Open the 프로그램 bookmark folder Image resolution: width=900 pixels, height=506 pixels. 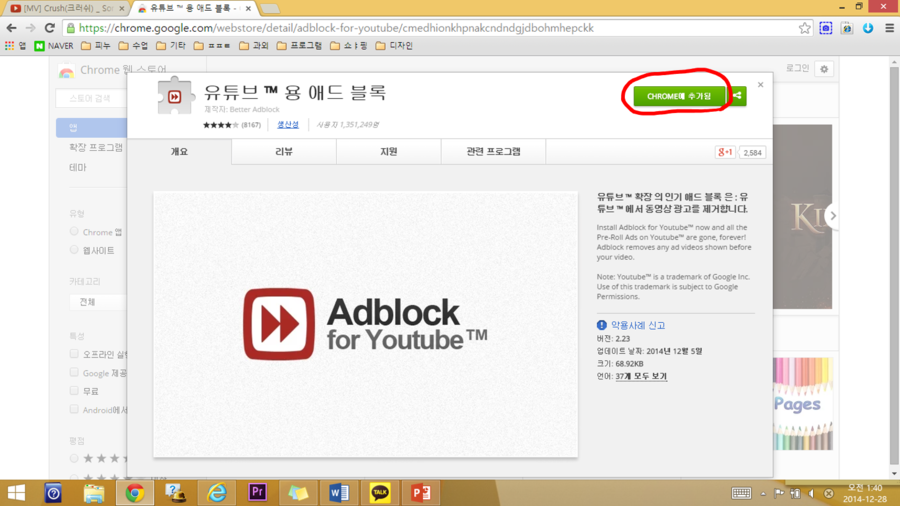(299, 45)
